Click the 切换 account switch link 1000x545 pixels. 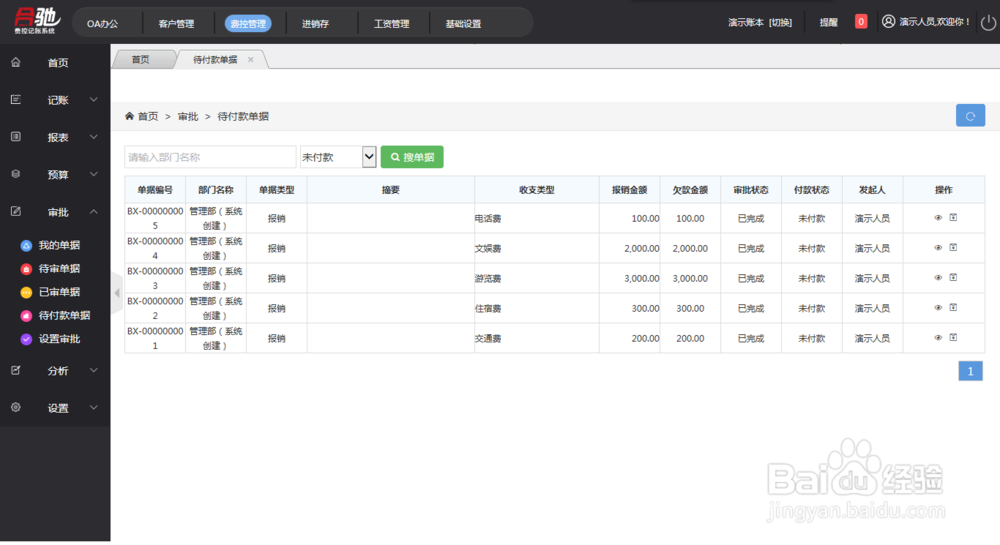point(780,22)
